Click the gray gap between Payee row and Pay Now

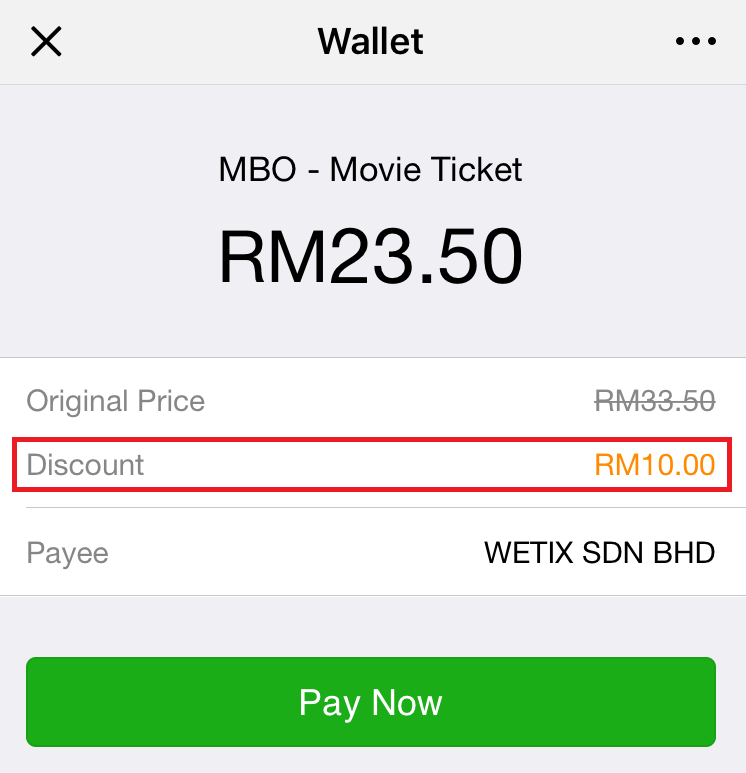[370, 626]
